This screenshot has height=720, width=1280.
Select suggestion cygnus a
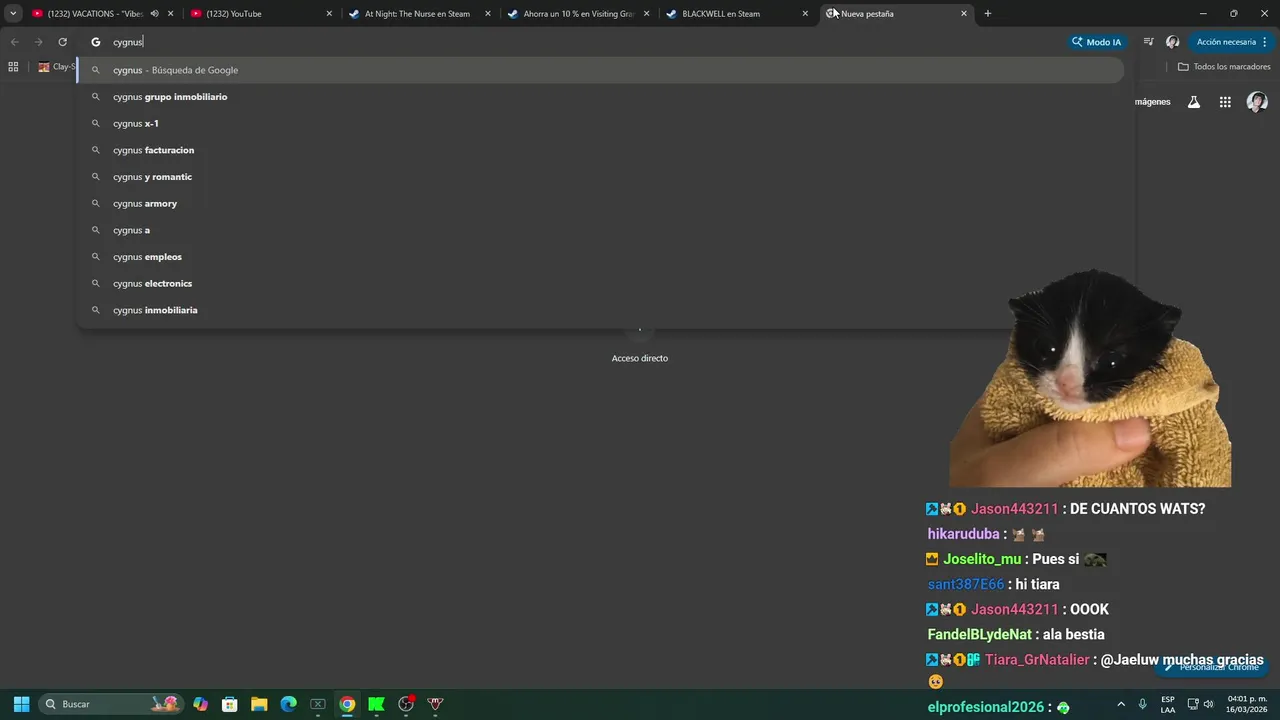point(600,230)
